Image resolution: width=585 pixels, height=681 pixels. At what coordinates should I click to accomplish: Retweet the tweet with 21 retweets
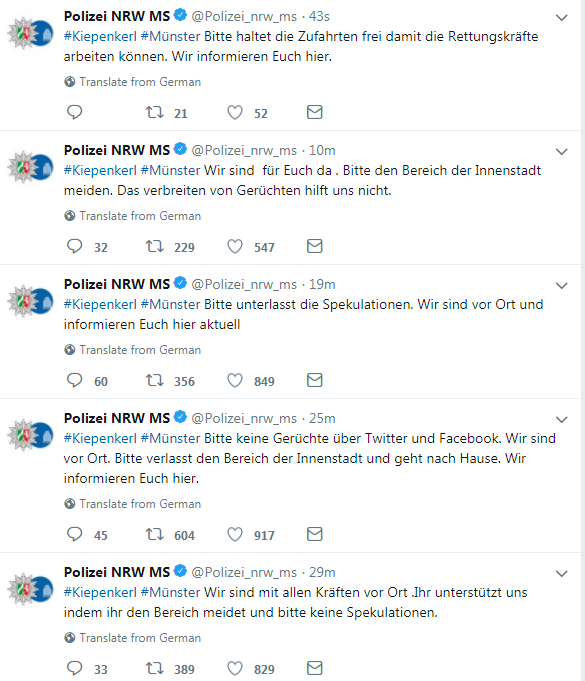(154, 112)
